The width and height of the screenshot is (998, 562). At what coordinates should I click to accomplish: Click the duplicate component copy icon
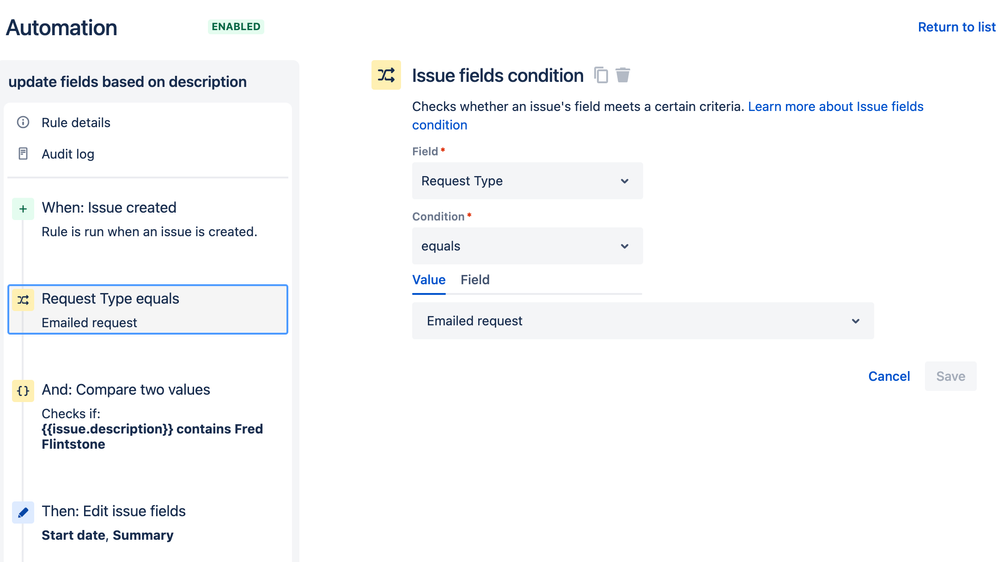click(x=601, y=75)
